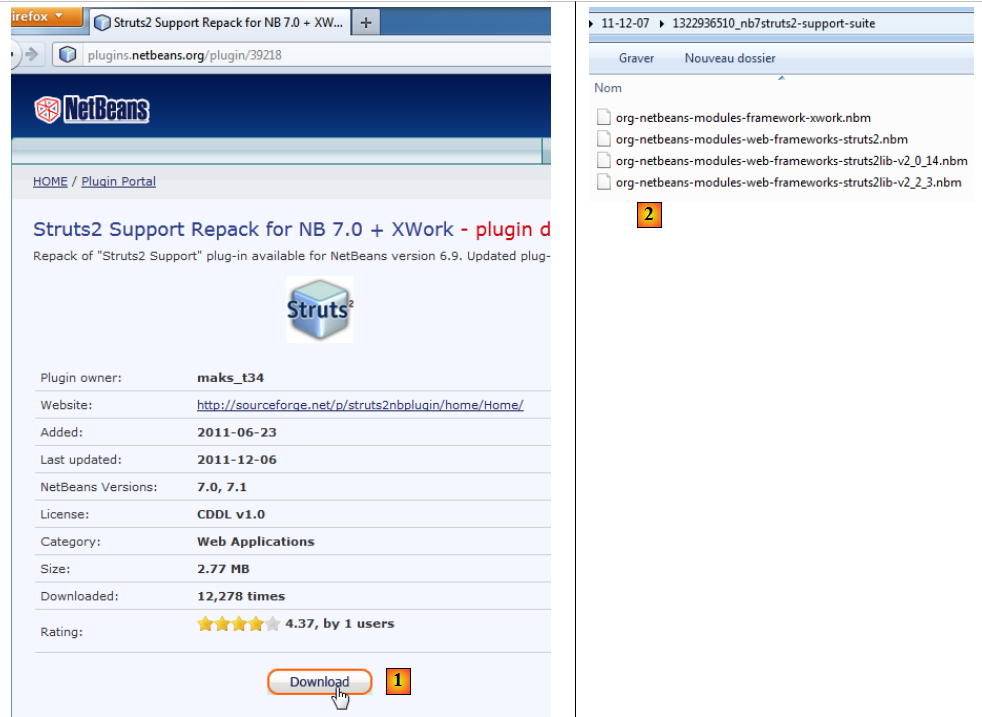Image resolution: width=982 pixels, height=717 pixels.
Task: Click the file icon for struts2lib-v2_0_14.nbm
Action: pyautogui.click(x=603, y=160)
